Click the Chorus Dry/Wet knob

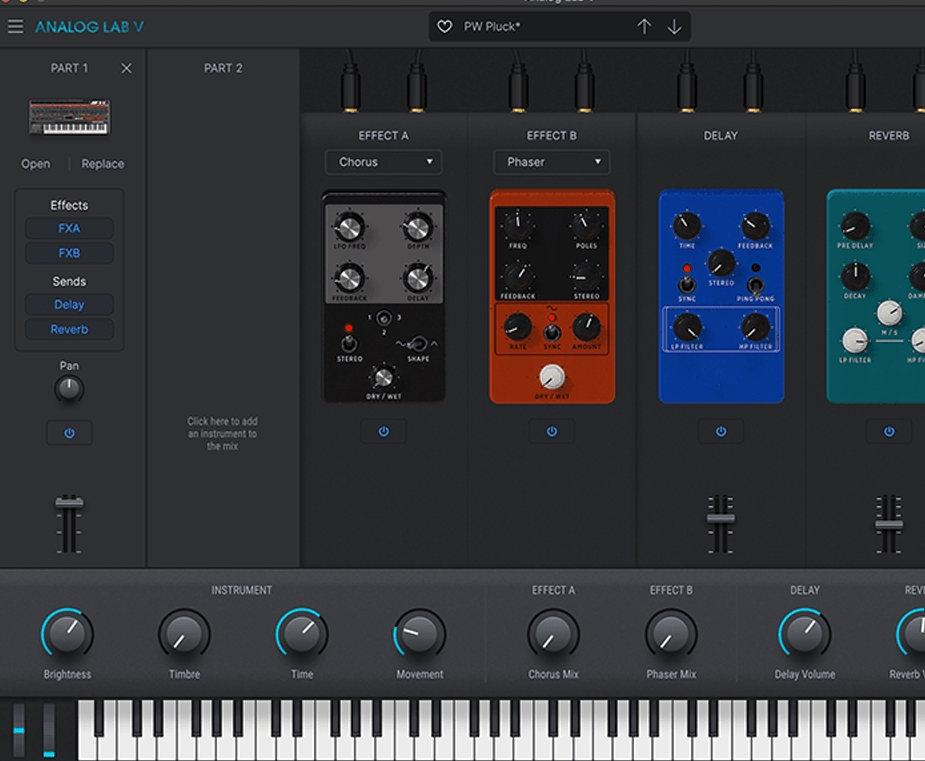pyautogui.click(x=383, y=378)
